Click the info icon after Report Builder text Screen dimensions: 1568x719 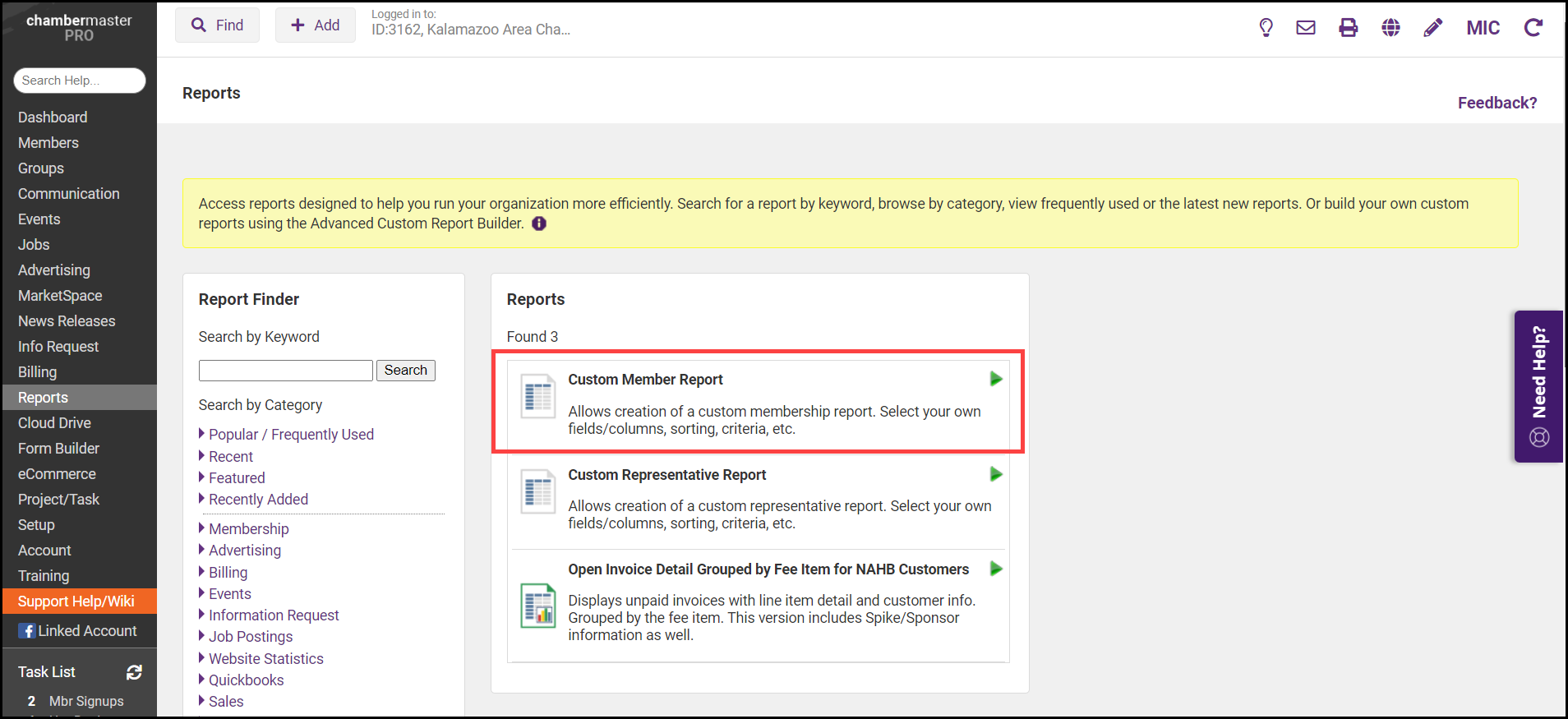(x=539, y=224)
